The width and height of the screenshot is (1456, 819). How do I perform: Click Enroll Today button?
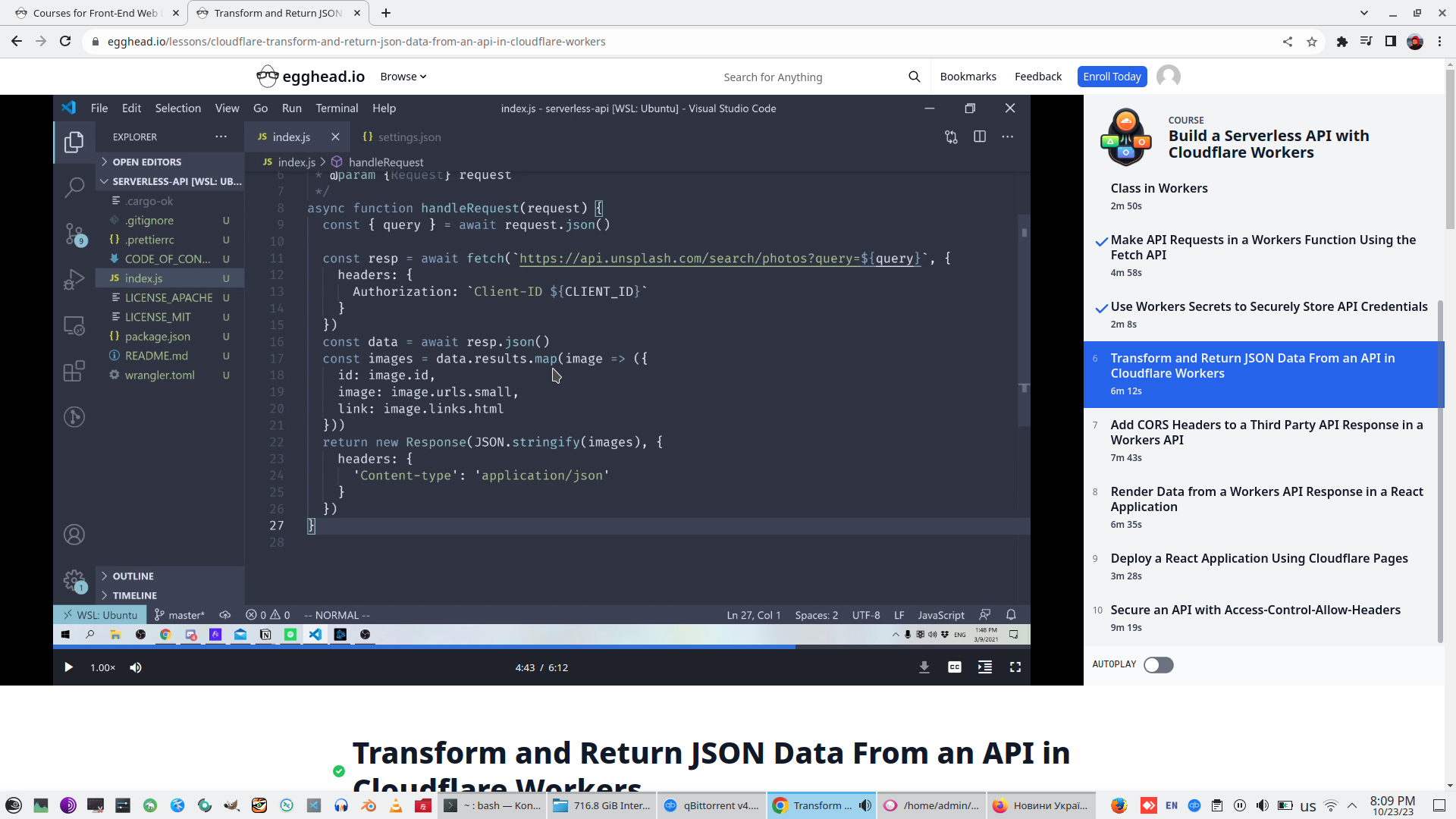[1112, 77]
